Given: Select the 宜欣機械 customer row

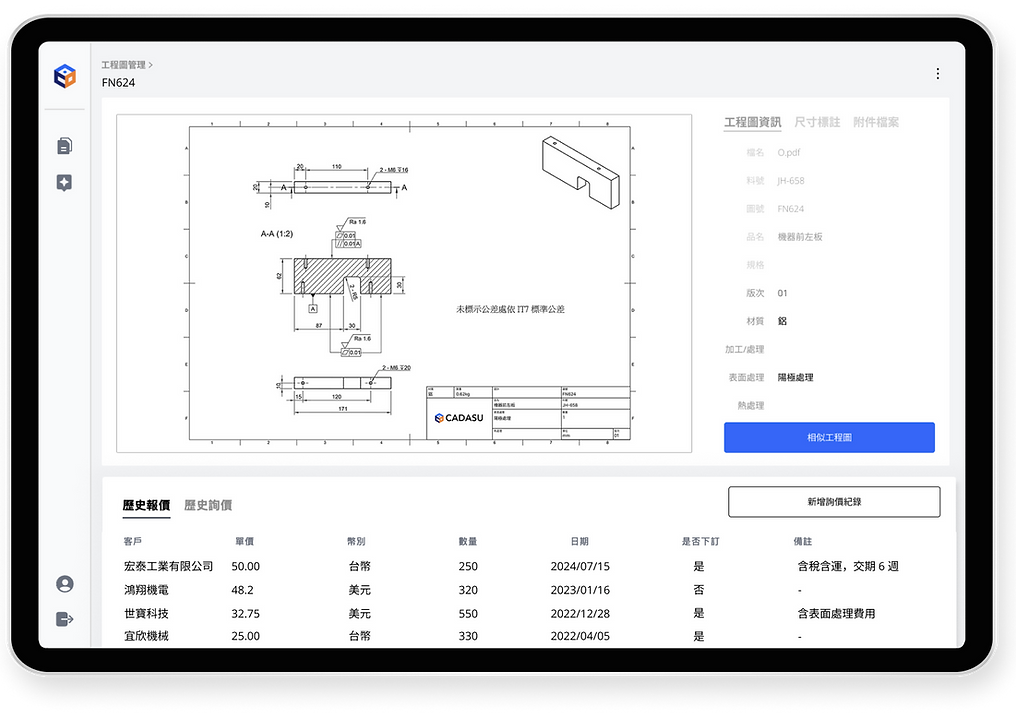Looking at the screenshot, I should (529, 636).
